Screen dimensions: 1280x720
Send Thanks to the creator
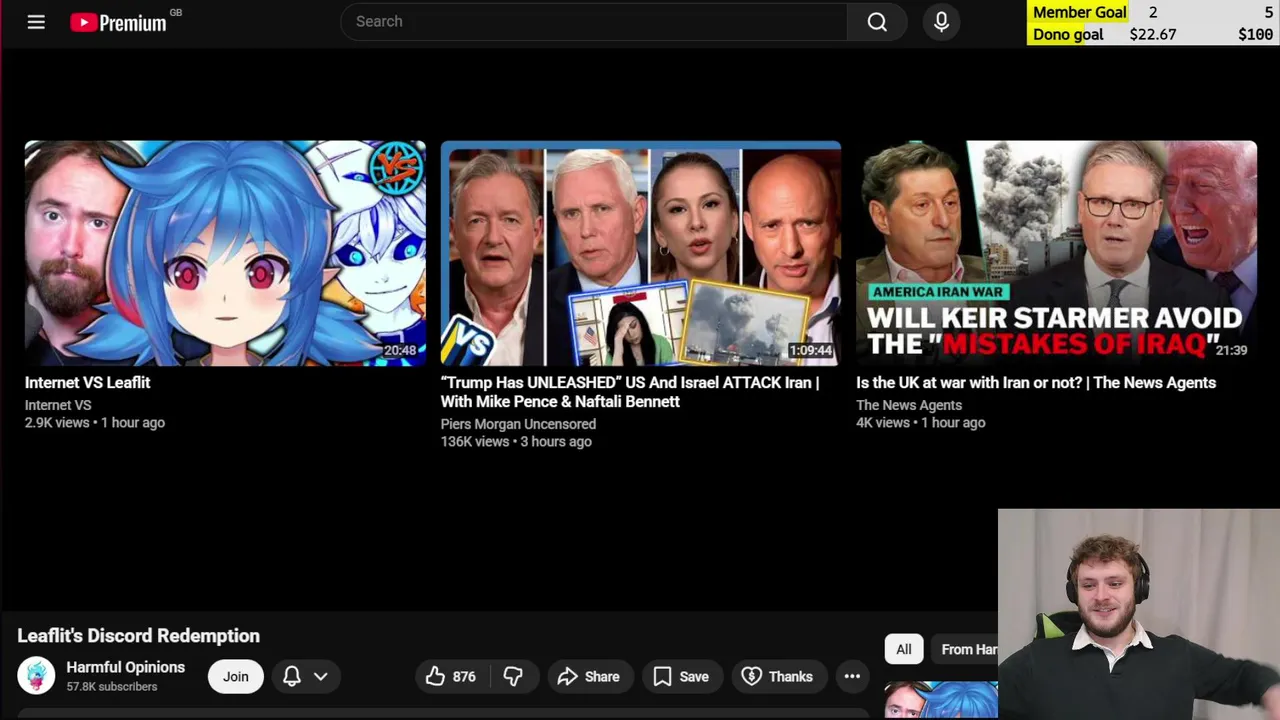(778, 677)
